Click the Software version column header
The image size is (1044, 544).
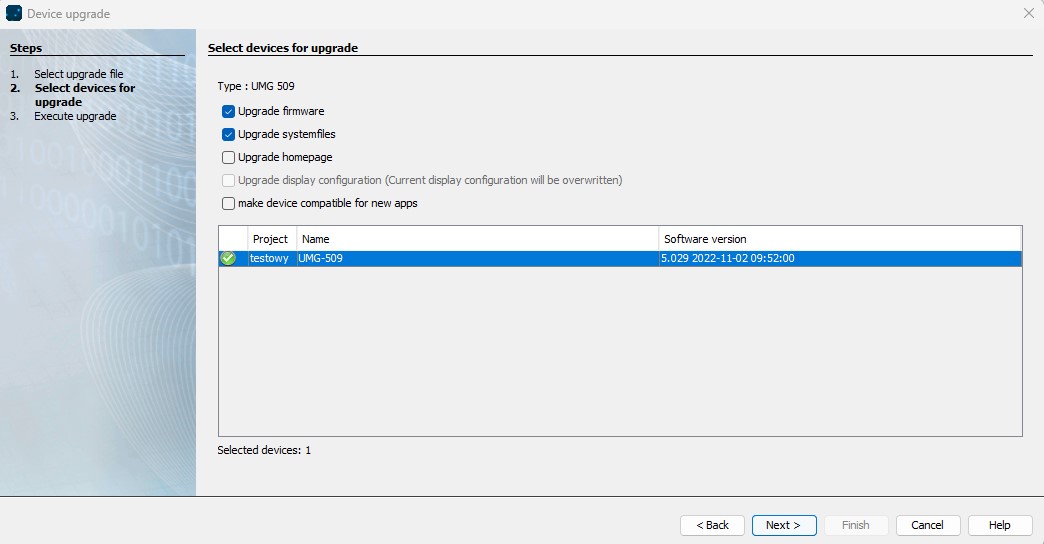[x=840, y=239]
